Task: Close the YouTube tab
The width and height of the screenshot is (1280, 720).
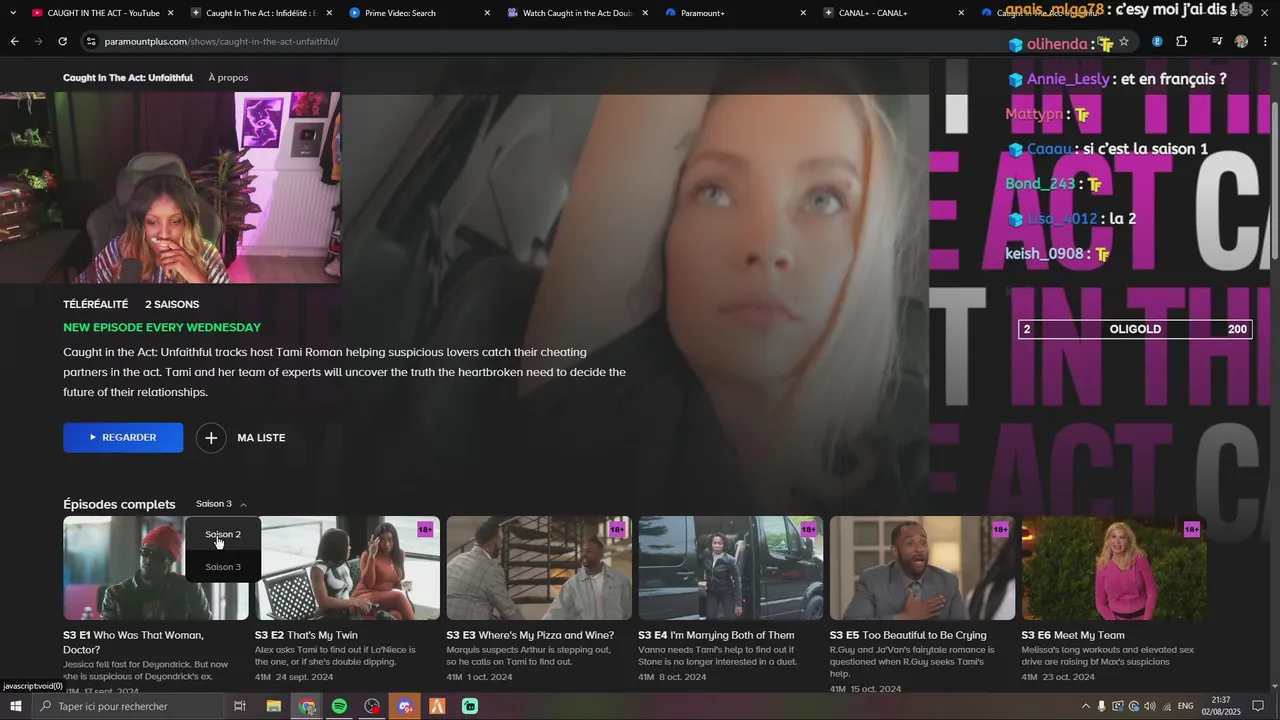Action: pyautogui.click(x=170, y=13)
